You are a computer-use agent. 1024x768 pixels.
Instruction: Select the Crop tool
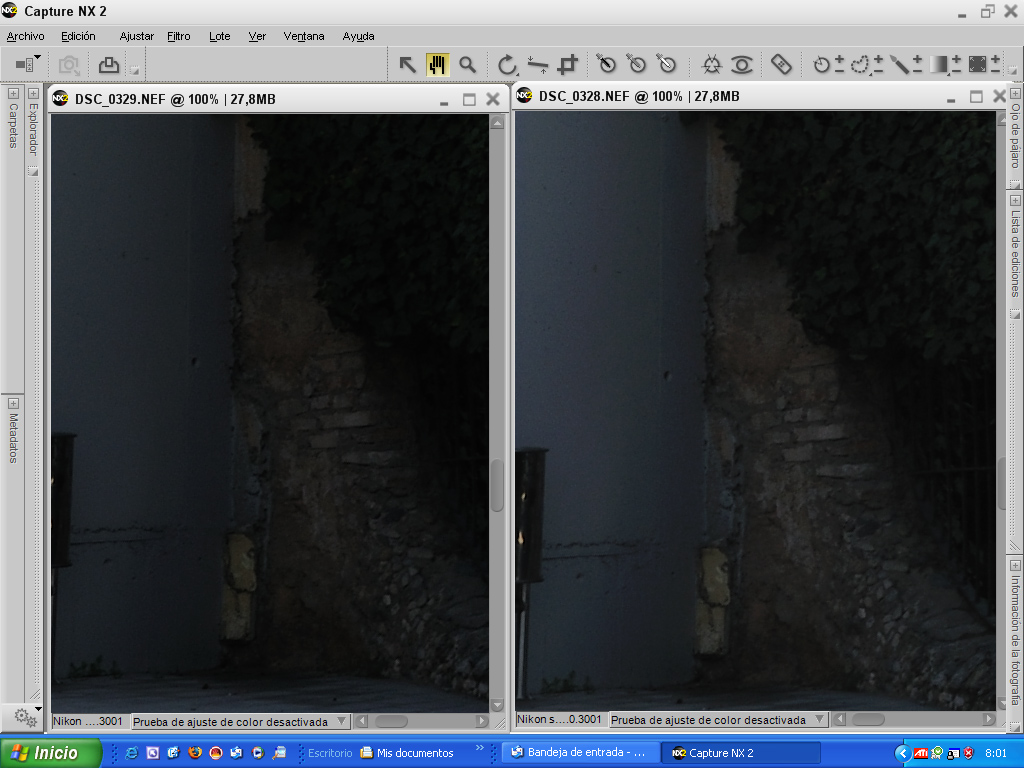pos(568,65)
